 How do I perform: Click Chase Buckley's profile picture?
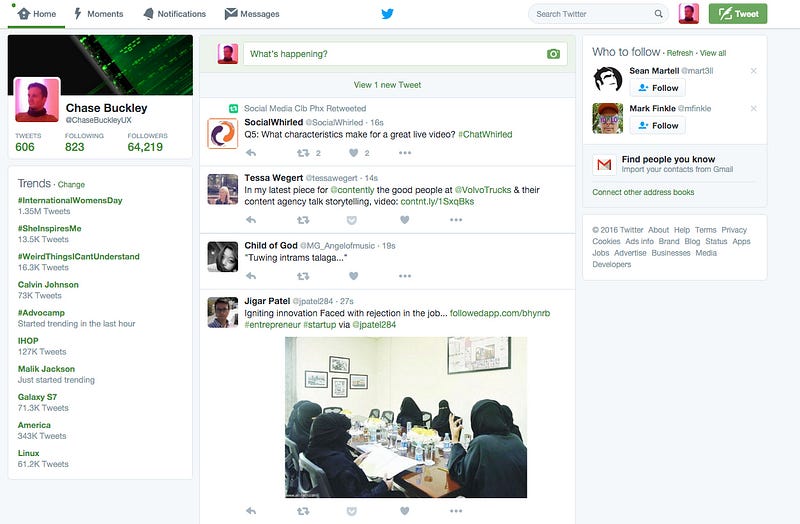pos(37,99)
